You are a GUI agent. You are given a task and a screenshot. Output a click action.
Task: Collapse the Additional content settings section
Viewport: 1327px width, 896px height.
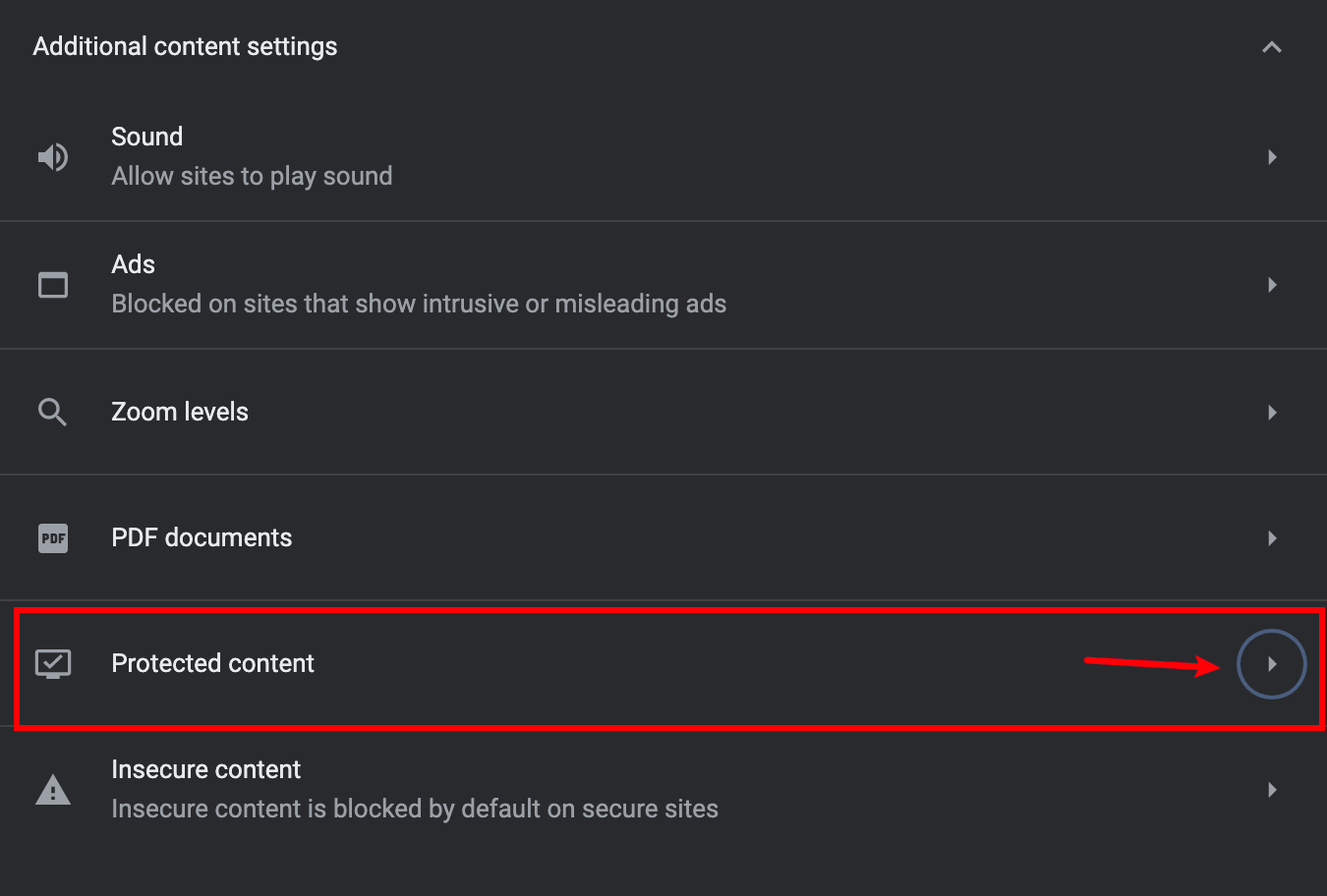pyautogui.click(x=1272, y=46)
